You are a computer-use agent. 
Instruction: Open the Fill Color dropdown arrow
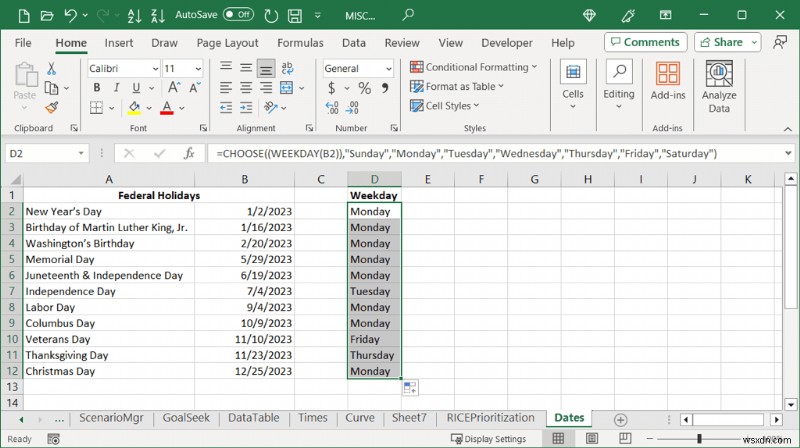149,108
